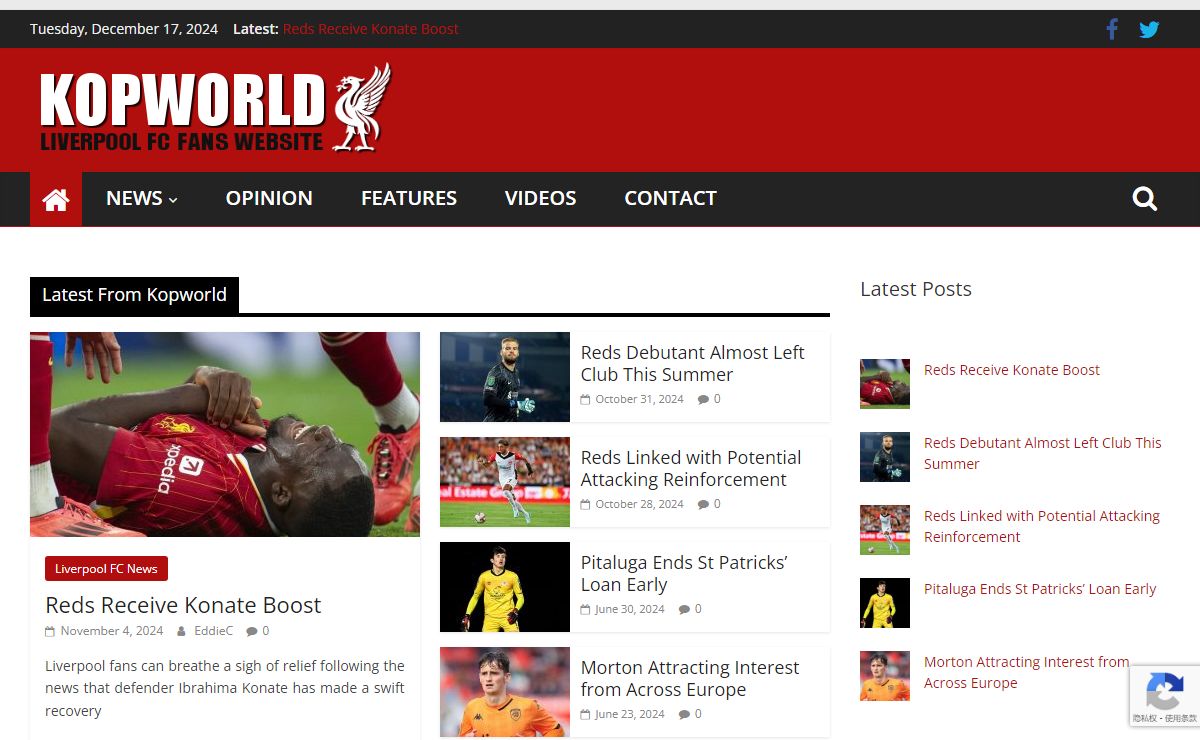Click excerpt text about Ibrahima Konate recovery

(x=225, y=688)
